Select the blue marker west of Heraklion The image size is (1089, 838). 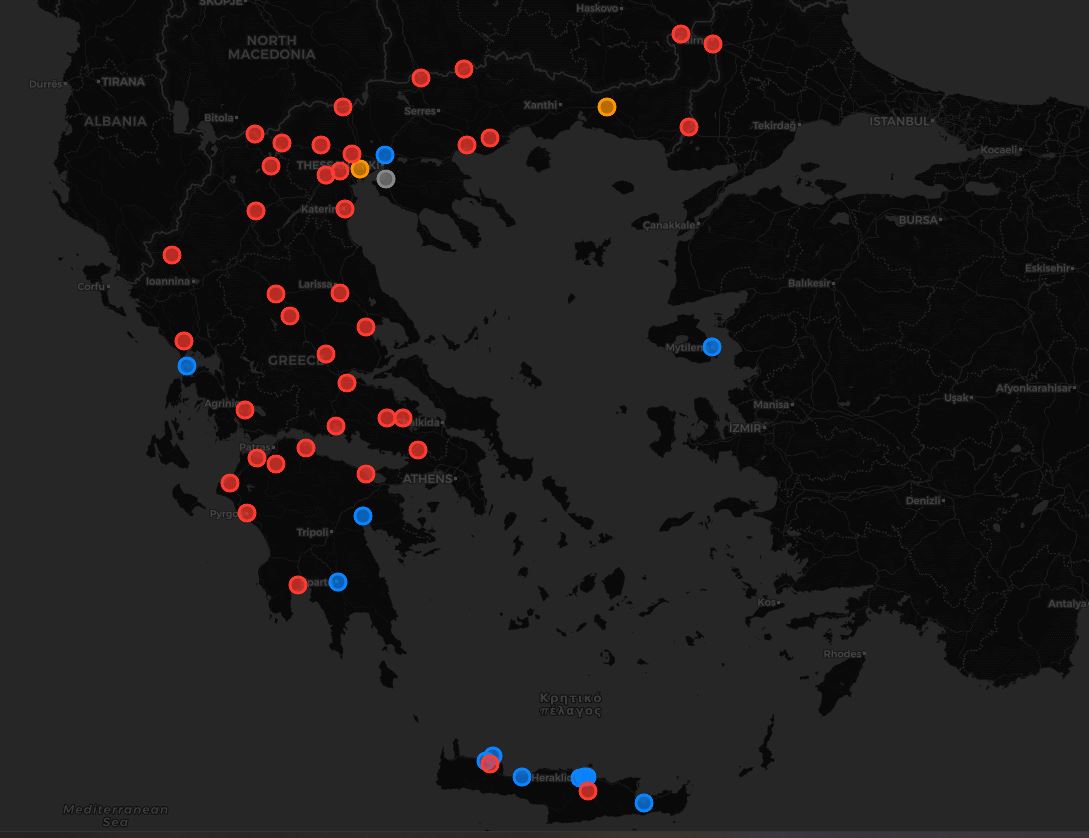tap(522, 777)
